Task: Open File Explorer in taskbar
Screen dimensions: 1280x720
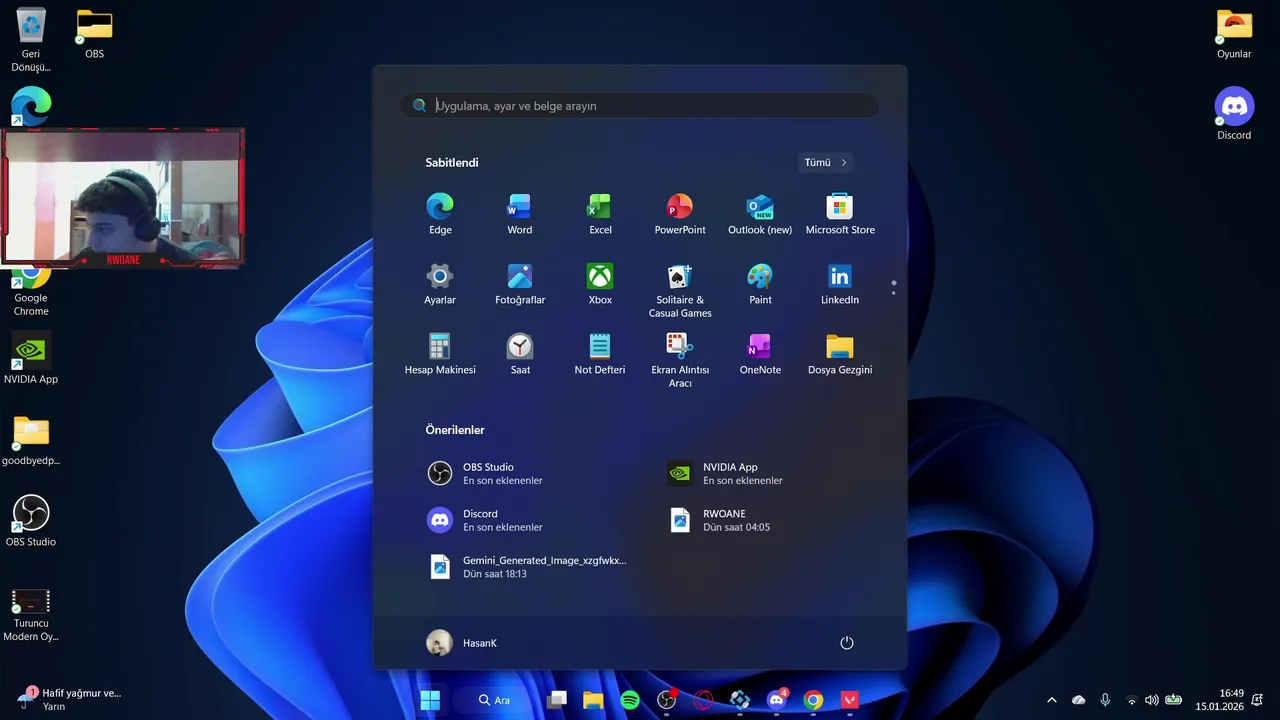Action: click(593, 700)
